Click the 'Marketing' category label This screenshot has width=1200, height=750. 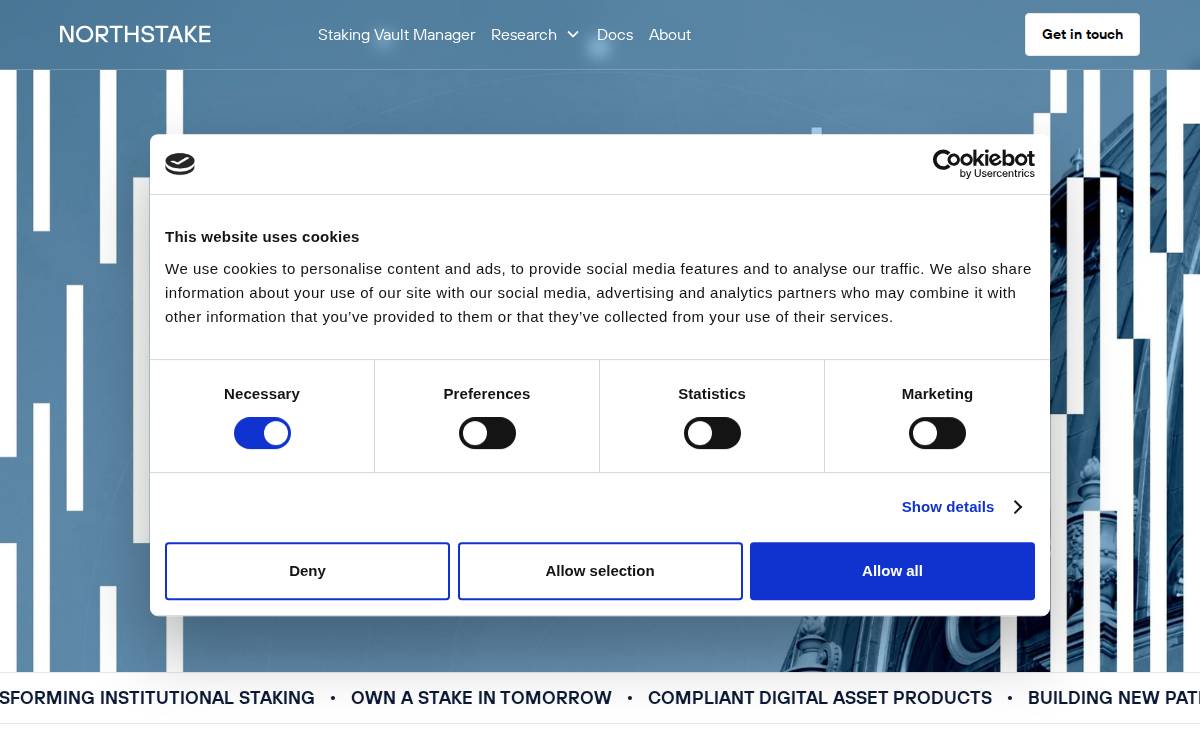[937, 394]
